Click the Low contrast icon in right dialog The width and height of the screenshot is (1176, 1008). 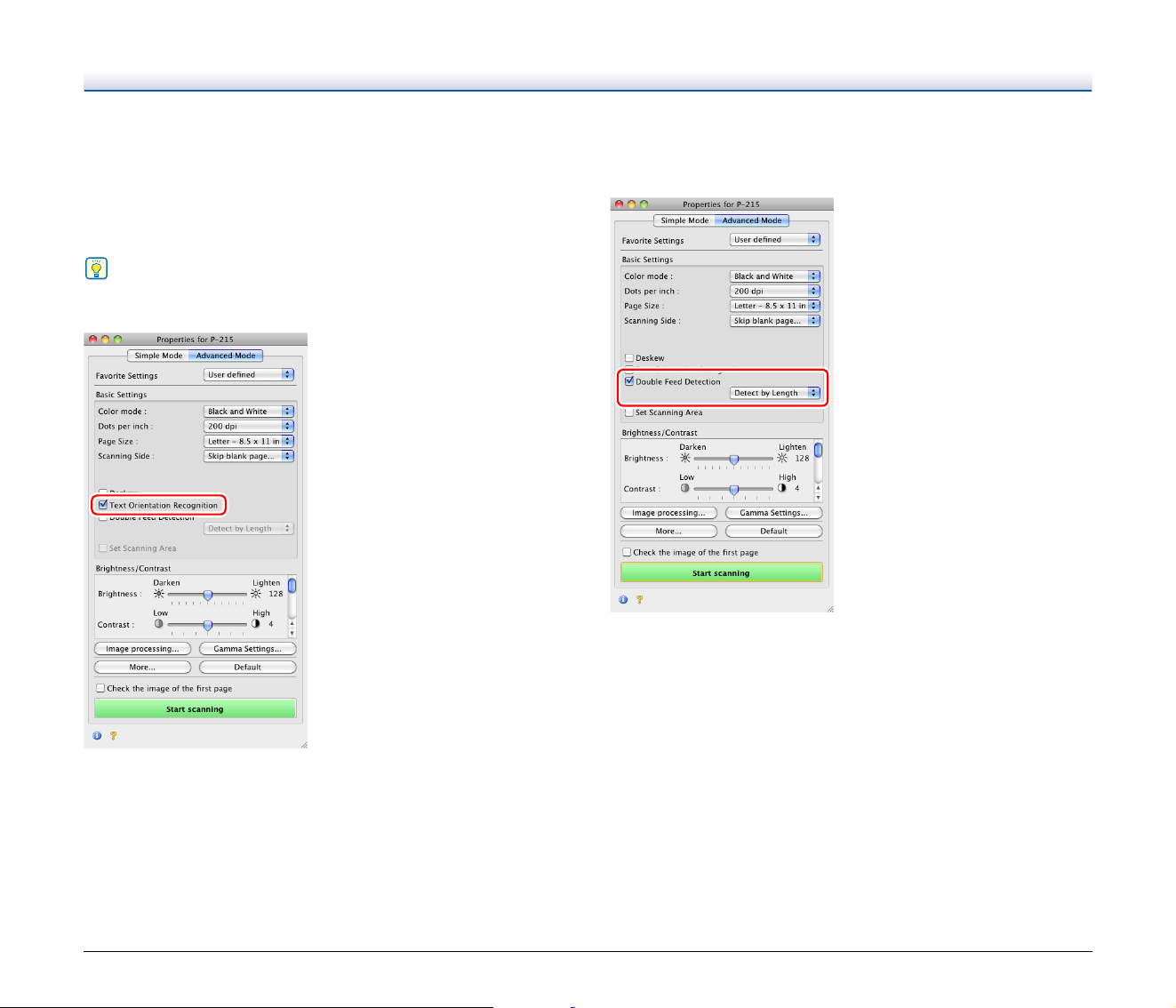pyautogui.click(x=685, y=488)
